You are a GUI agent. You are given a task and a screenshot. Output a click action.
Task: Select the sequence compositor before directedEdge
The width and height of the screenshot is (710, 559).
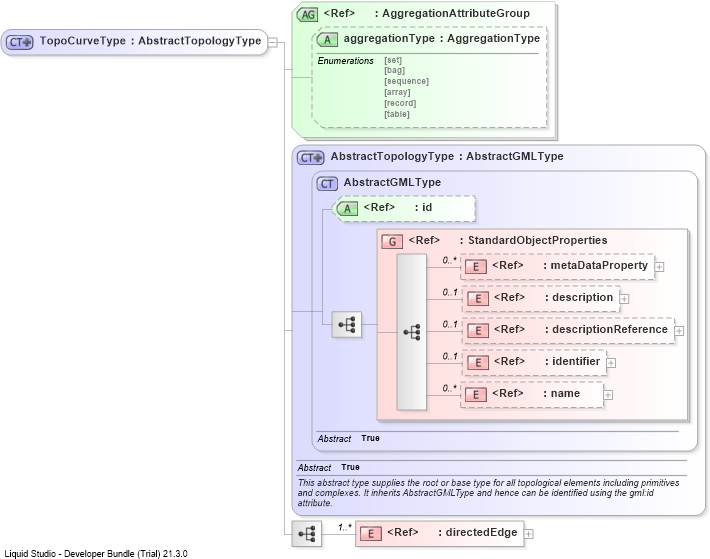(x=307, y=534)
